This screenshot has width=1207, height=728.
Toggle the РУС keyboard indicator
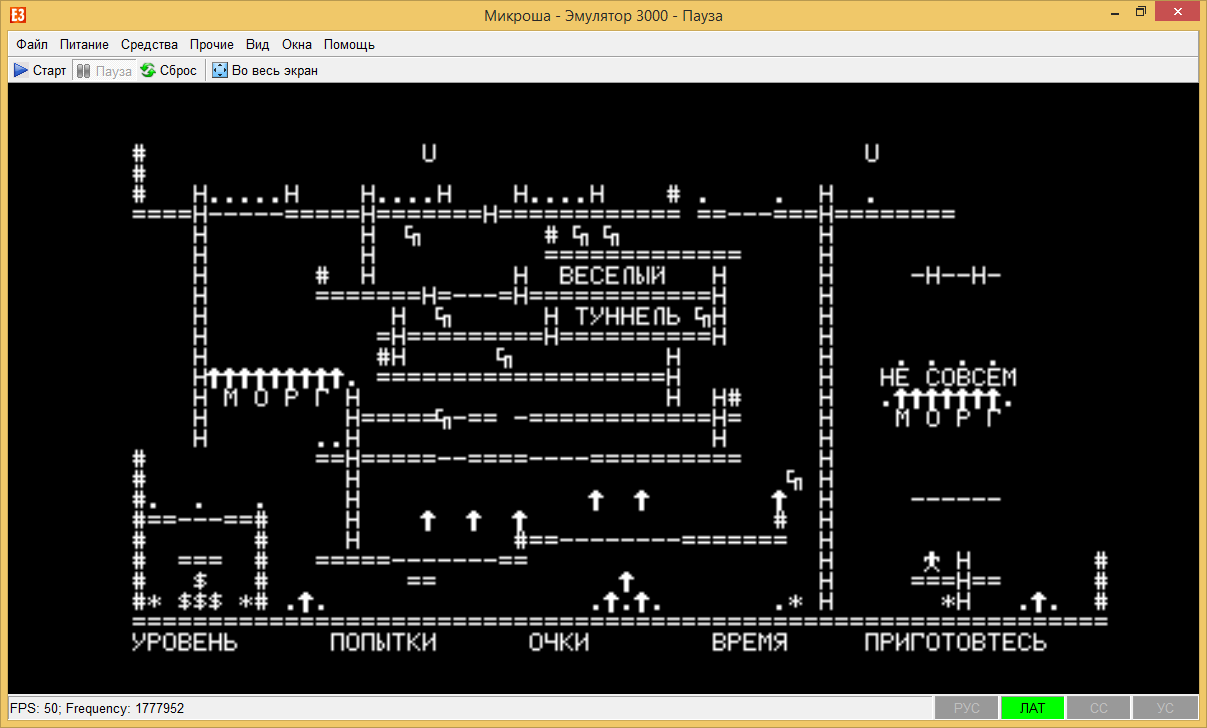pyautogui.click(x=967, y=708)
